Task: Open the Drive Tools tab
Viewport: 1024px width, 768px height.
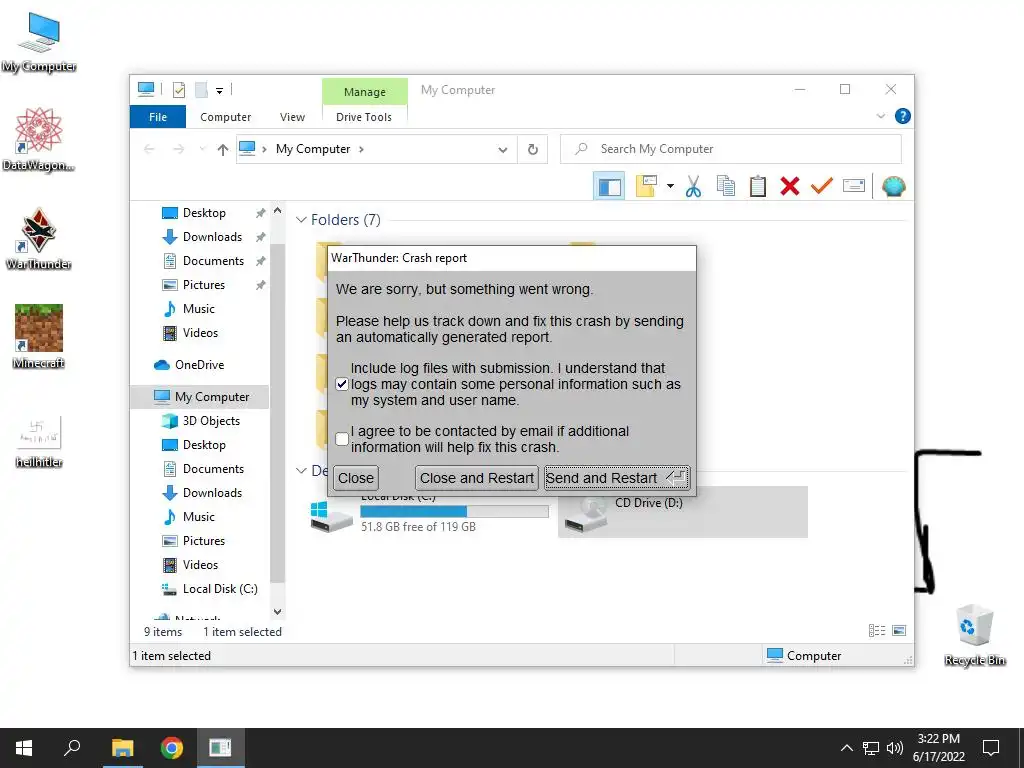Action: point(364,117)
